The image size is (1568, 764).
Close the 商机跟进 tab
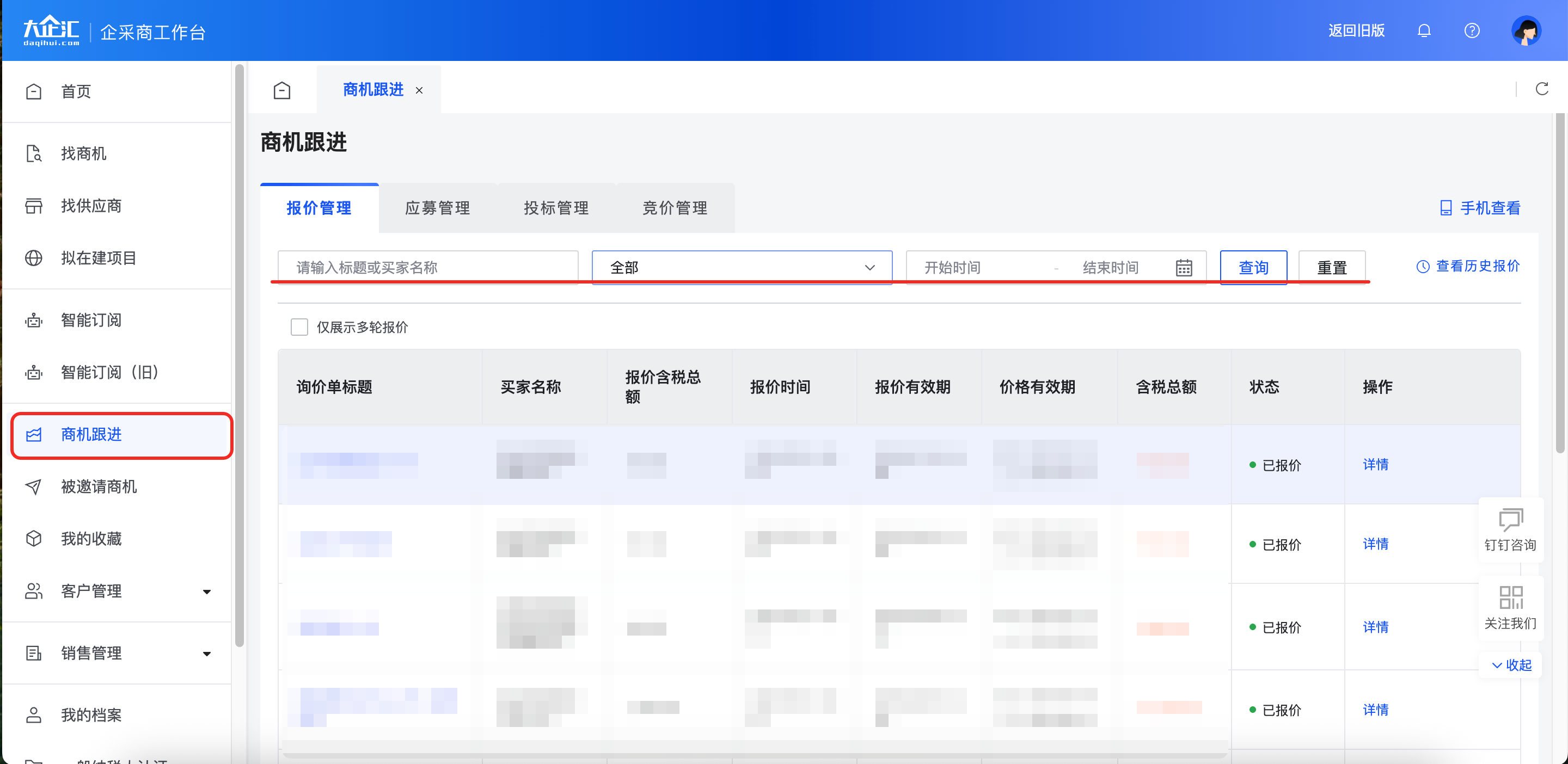pyautogui.click(x=419, y=90)
